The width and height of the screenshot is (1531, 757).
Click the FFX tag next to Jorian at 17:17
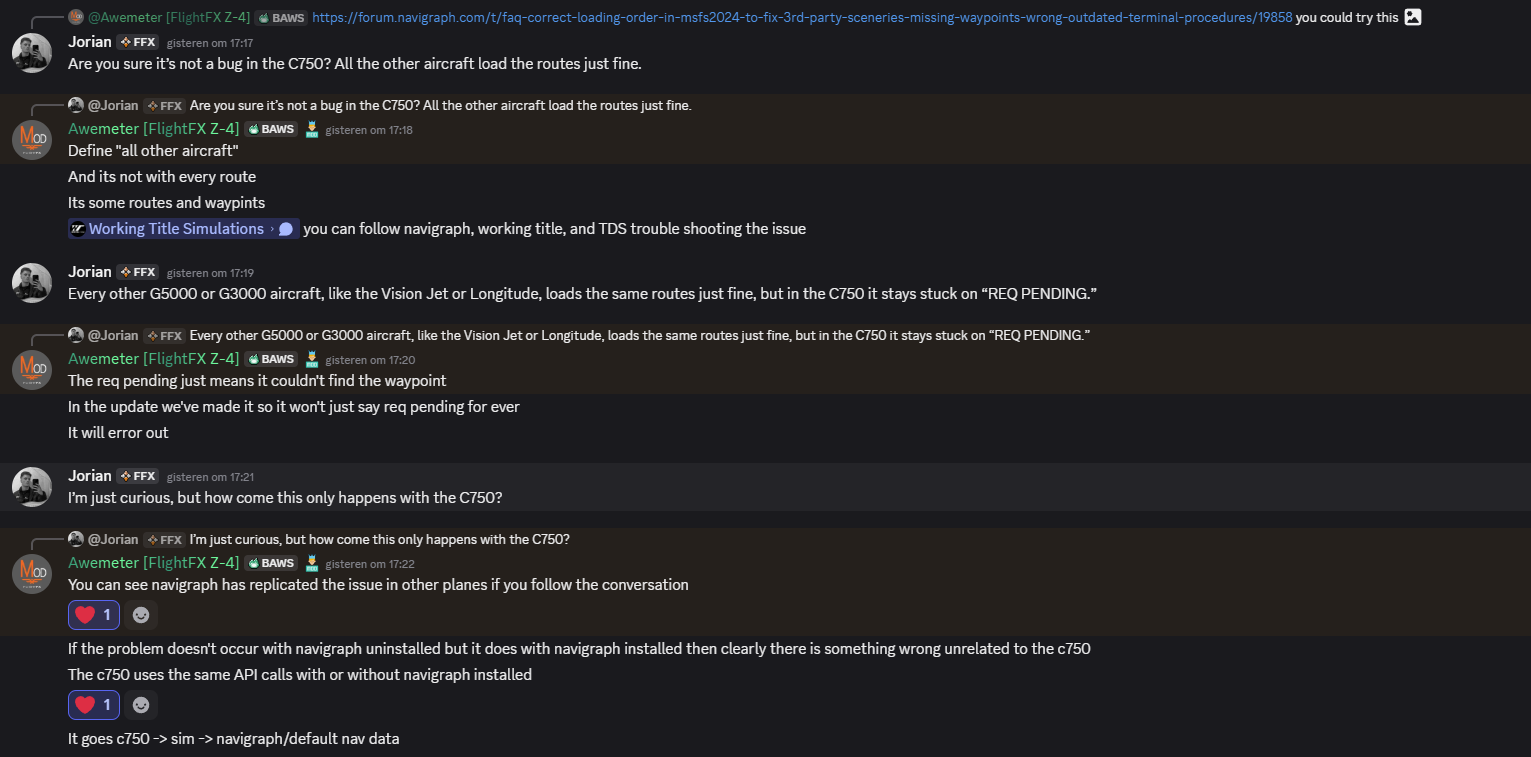click(x=138, y=42)
